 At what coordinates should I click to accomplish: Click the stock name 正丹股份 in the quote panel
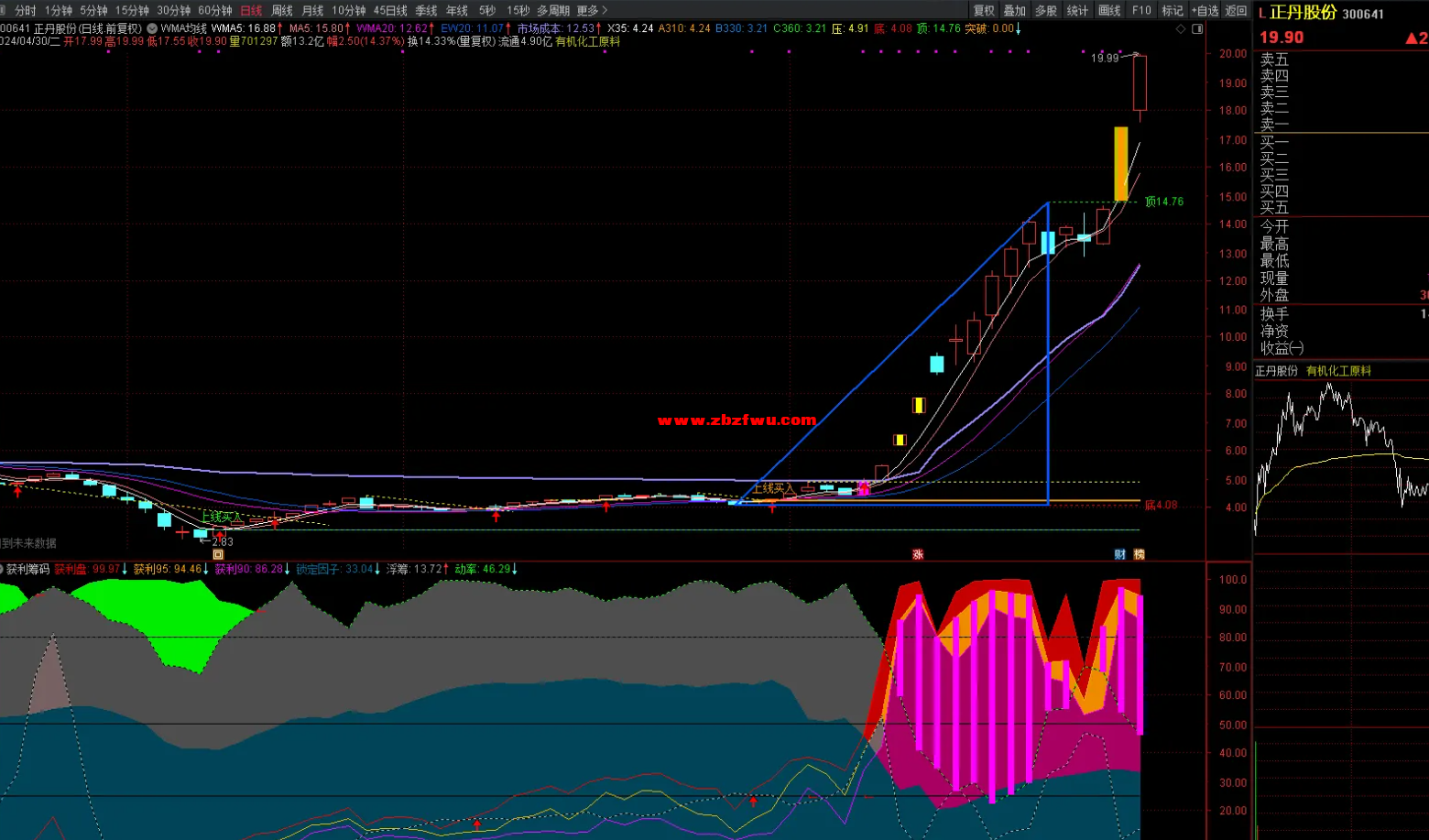(1303, 13)
